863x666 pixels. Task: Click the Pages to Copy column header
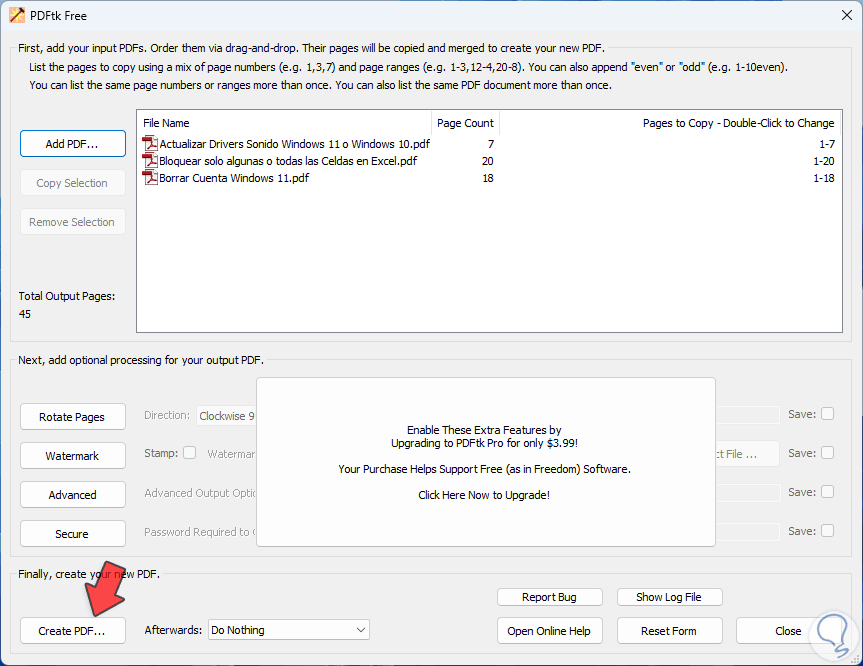(671, 123)
